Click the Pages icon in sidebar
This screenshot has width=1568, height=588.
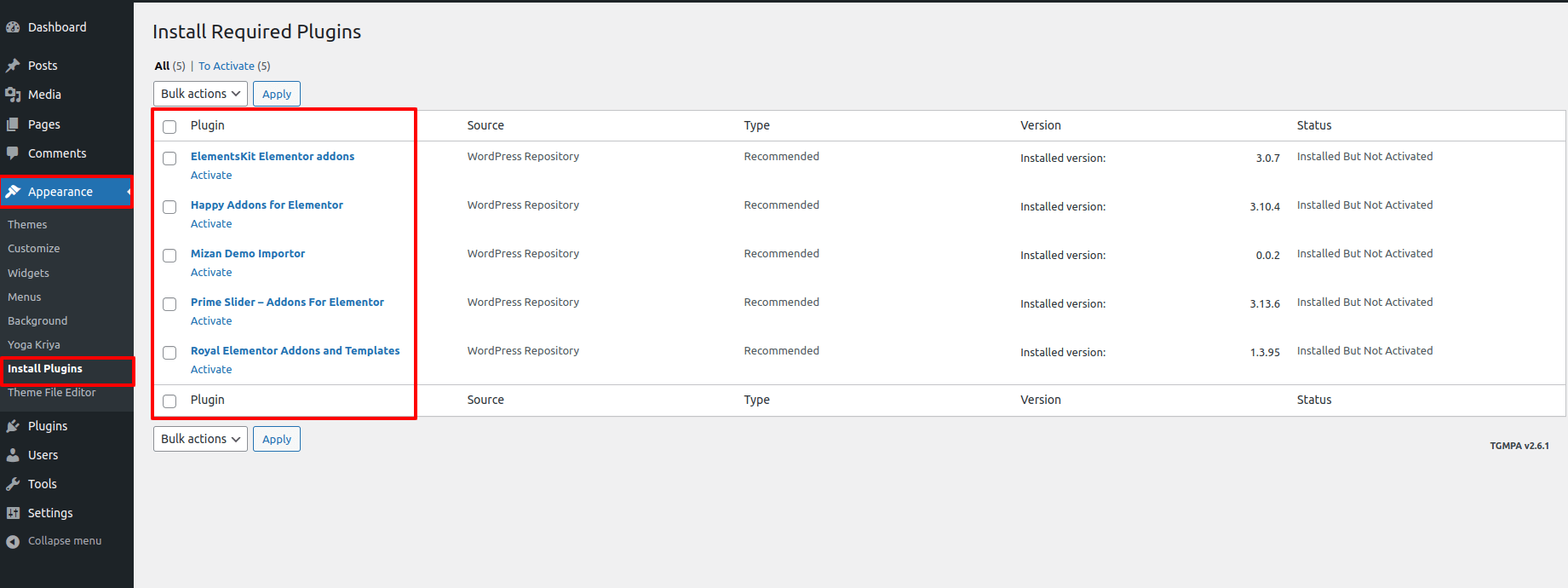13,124
